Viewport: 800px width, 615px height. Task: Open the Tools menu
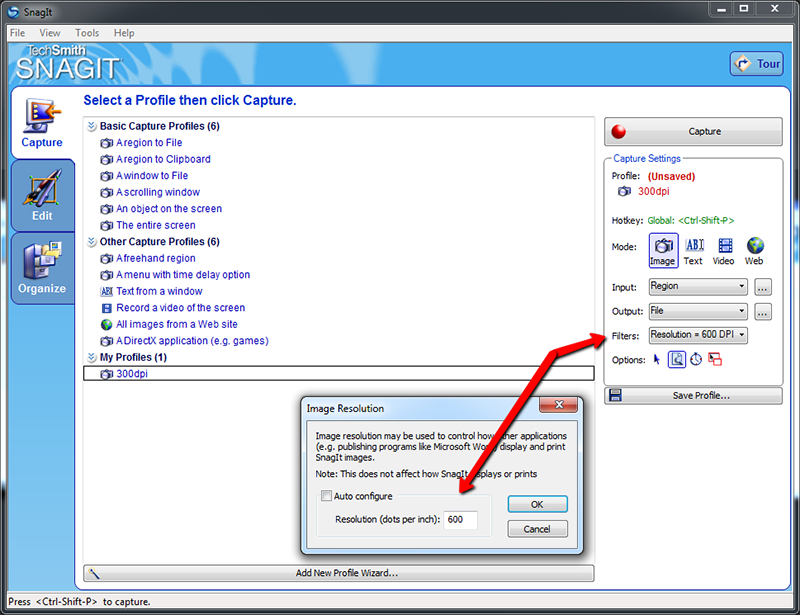coord(87,33)
